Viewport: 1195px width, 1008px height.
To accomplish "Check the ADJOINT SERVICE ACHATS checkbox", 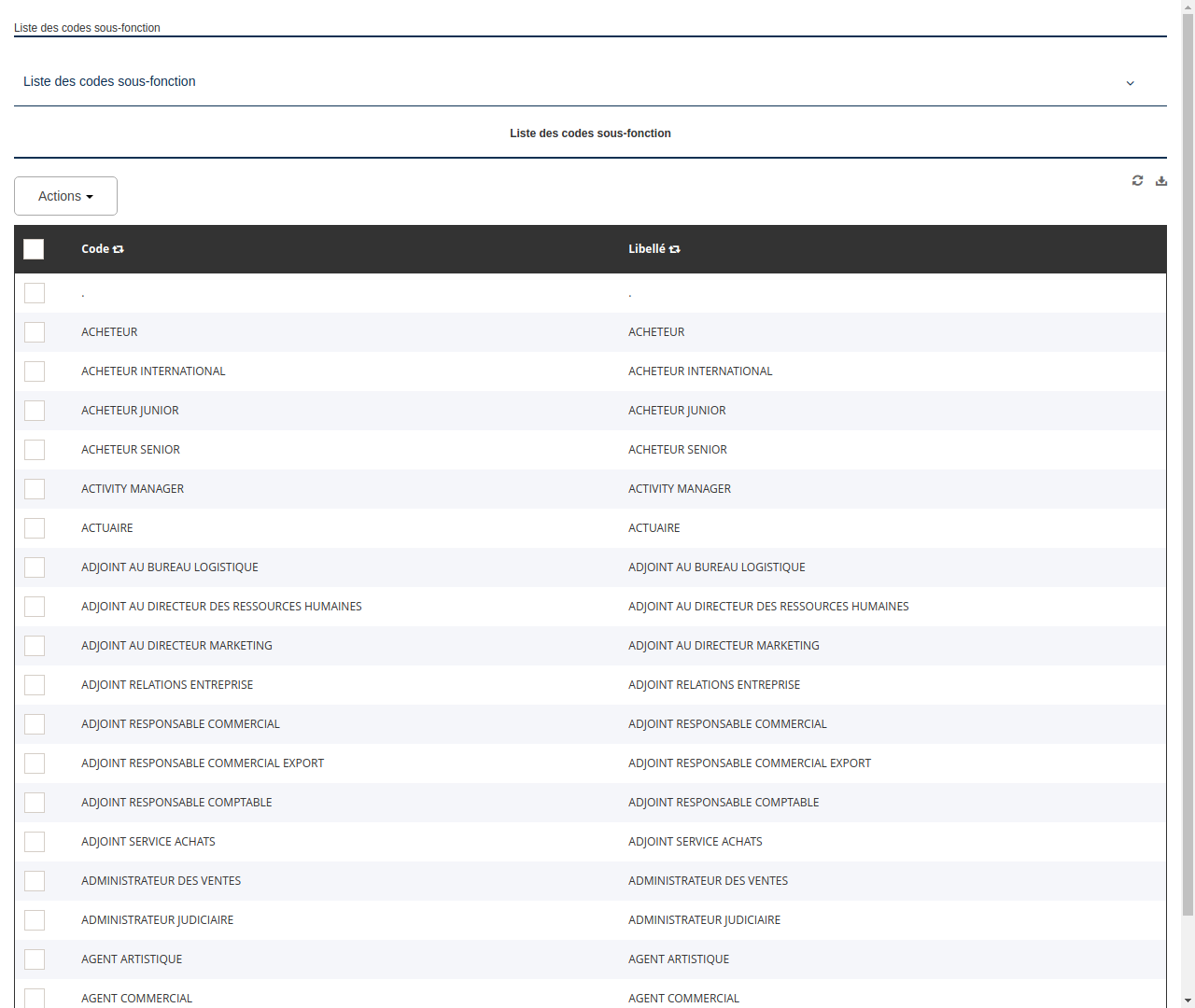I will pos(34,841).
